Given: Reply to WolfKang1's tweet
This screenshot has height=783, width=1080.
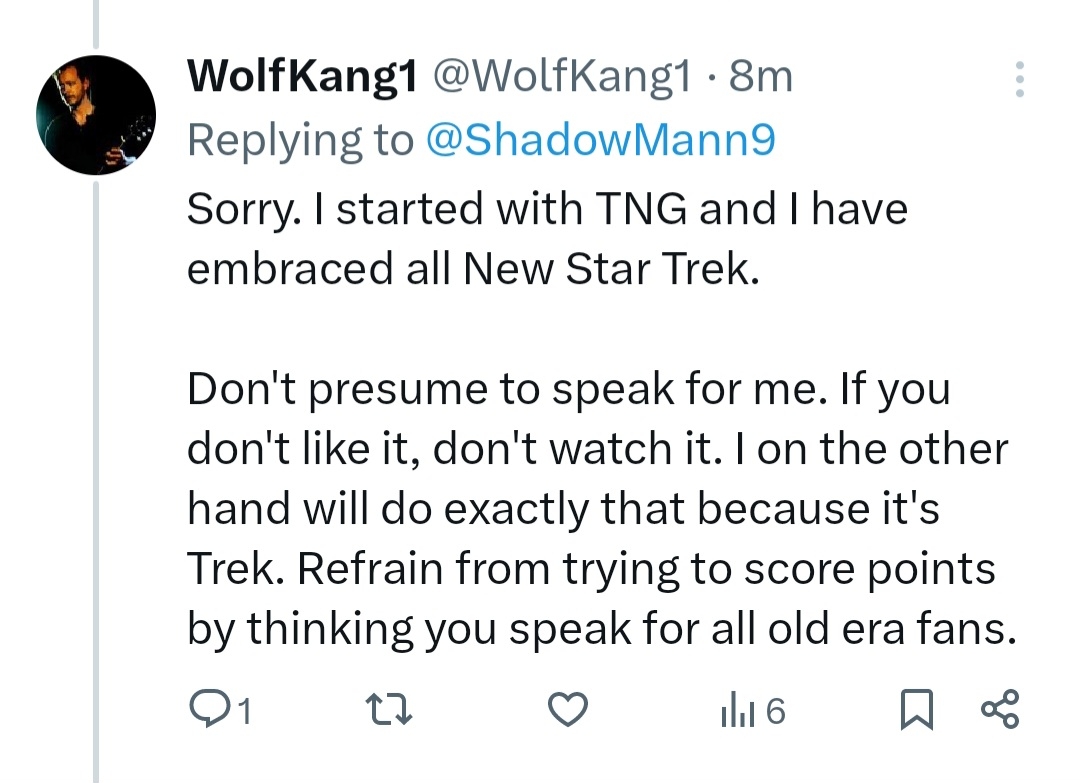Looking at the screenshot, I should tap(208, 711).
